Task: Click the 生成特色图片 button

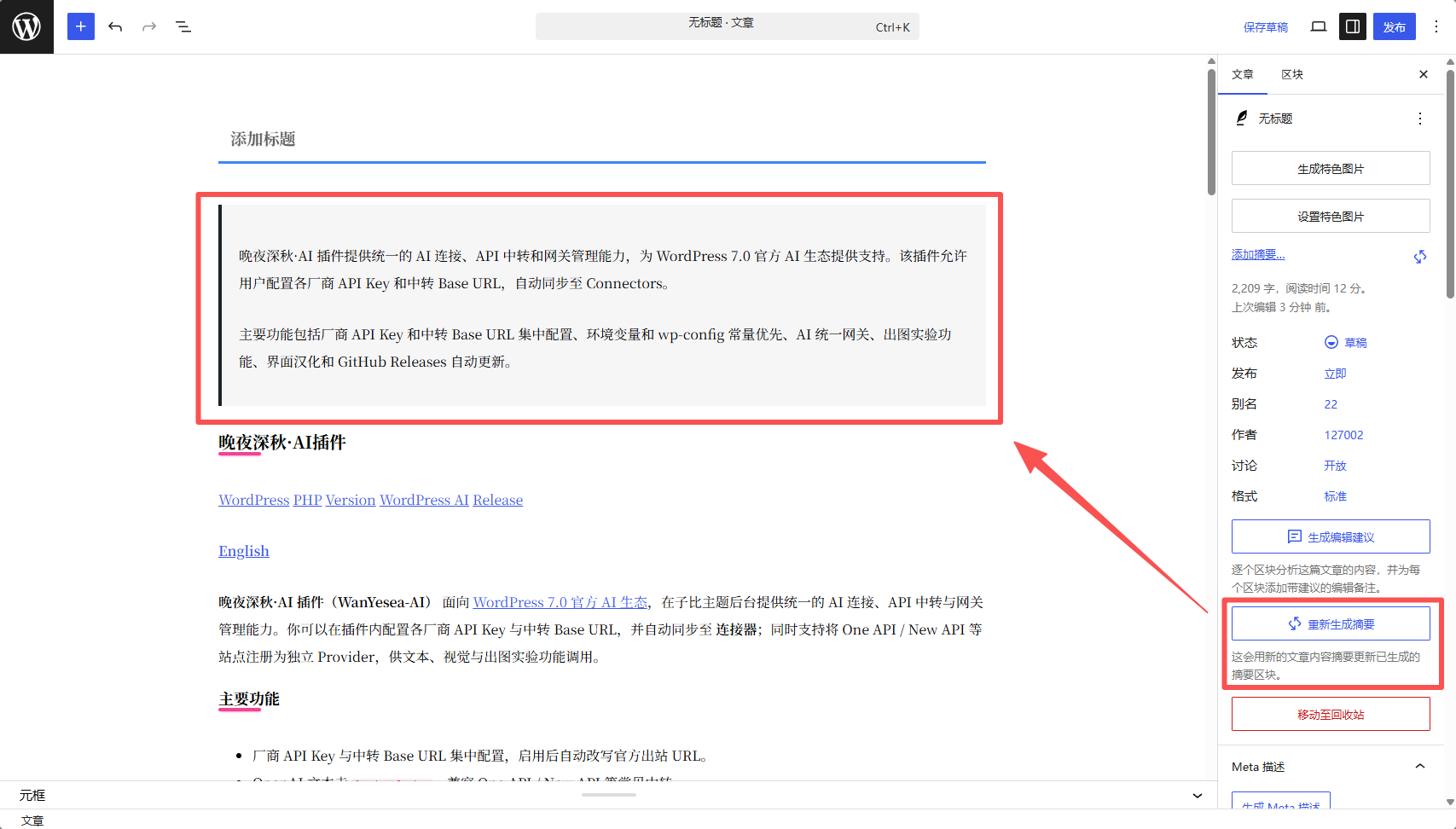Action: pos(1331,168)
